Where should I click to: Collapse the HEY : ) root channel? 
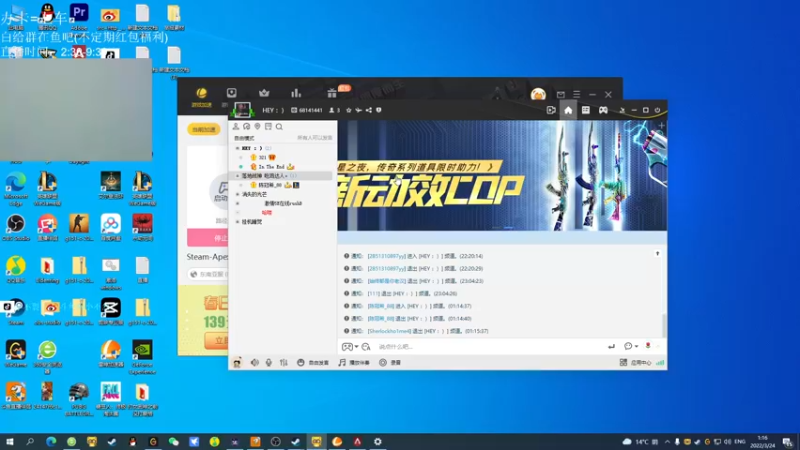pyautogui.click(x=237, y=148)
